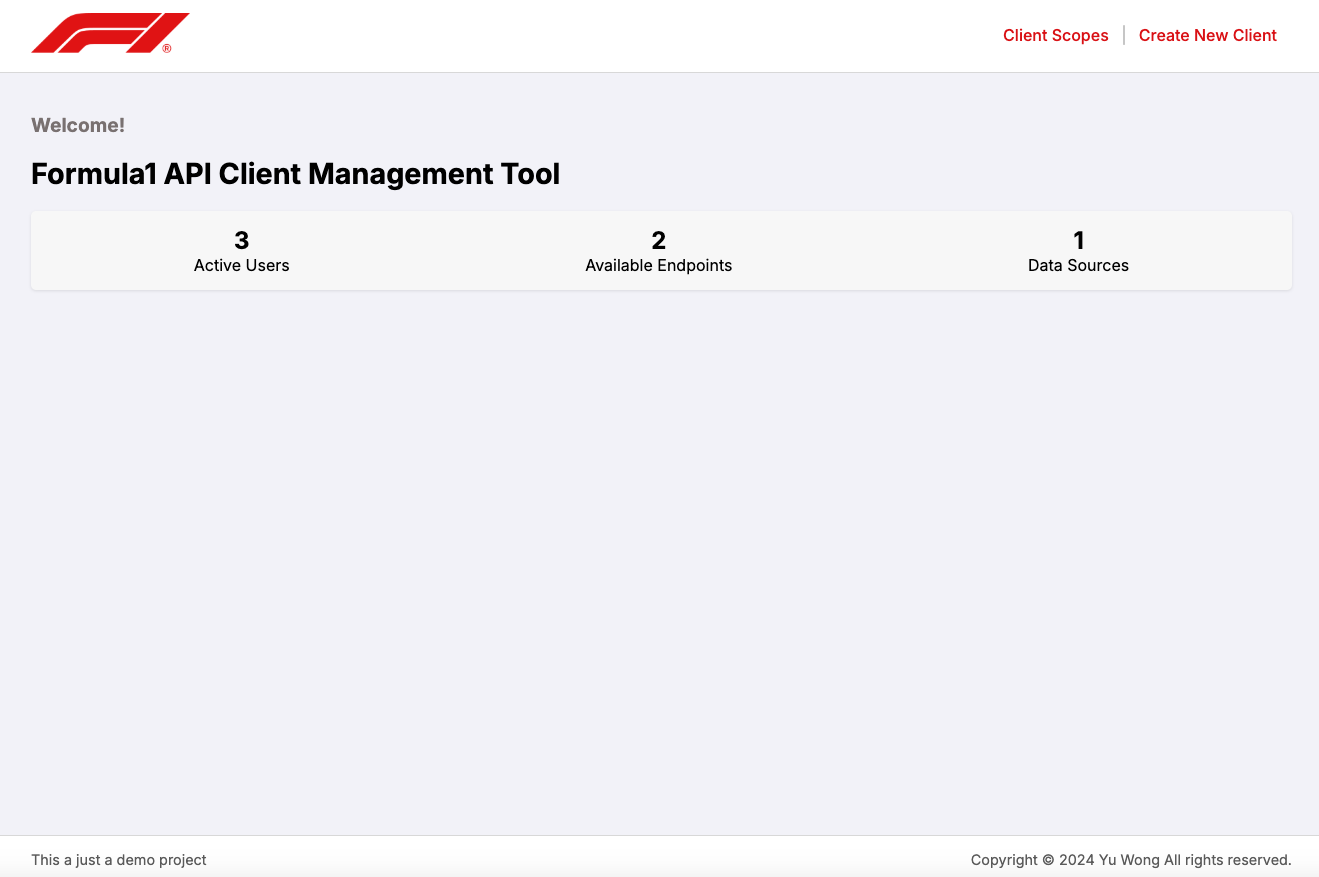Open the Create New Client link
Screen dimensions: 1319x877
[x=1207, y=35]
